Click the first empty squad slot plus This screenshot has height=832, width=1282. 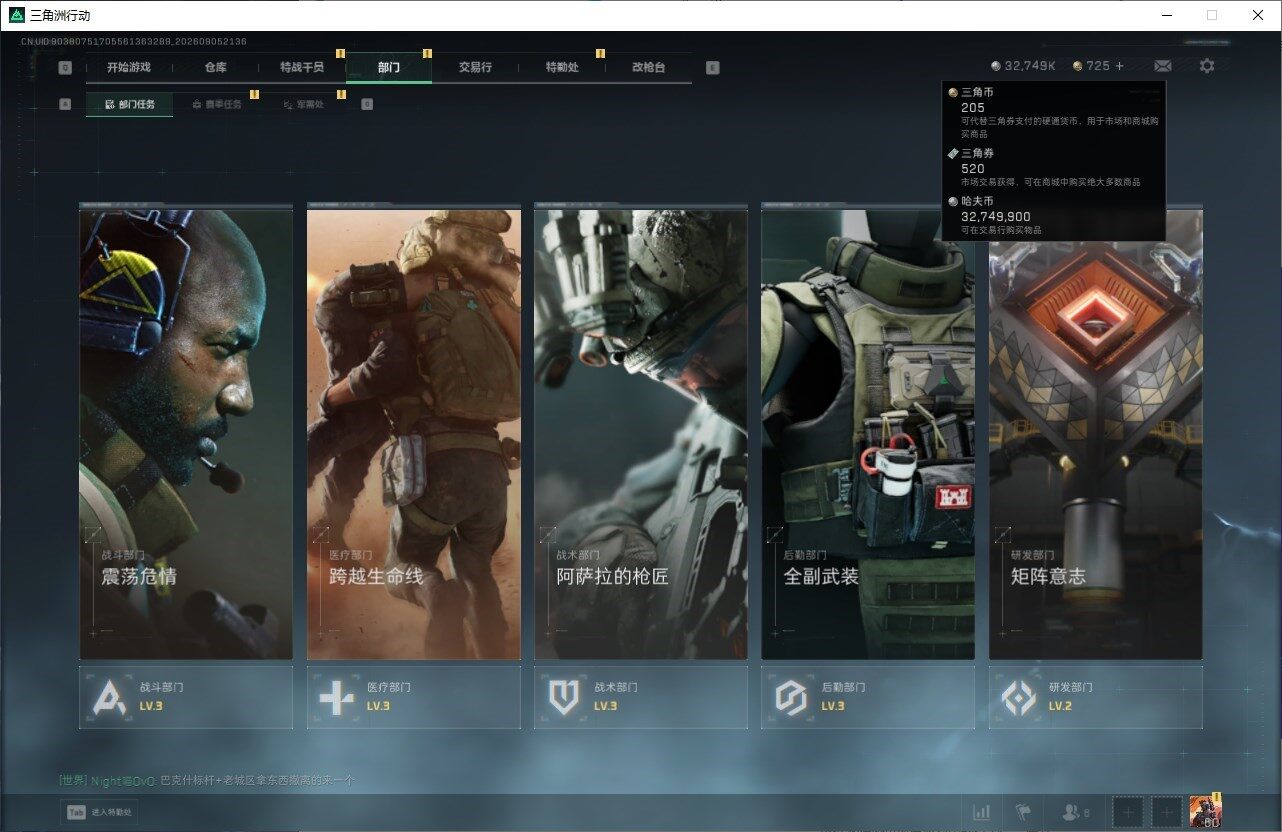tap(1128, 813)
